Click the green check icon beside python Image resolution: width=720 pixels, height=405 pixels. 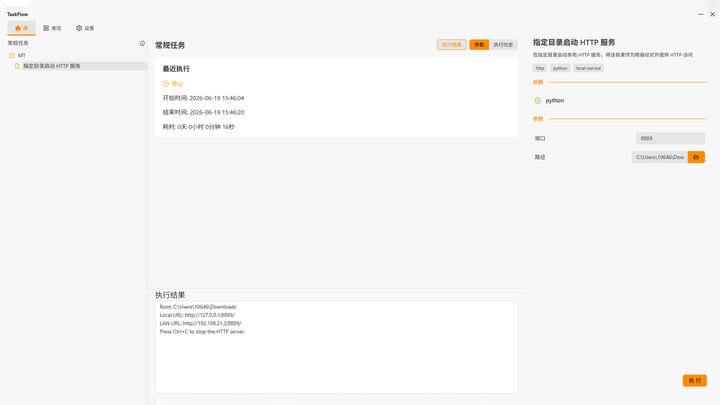tap(538, 101)
